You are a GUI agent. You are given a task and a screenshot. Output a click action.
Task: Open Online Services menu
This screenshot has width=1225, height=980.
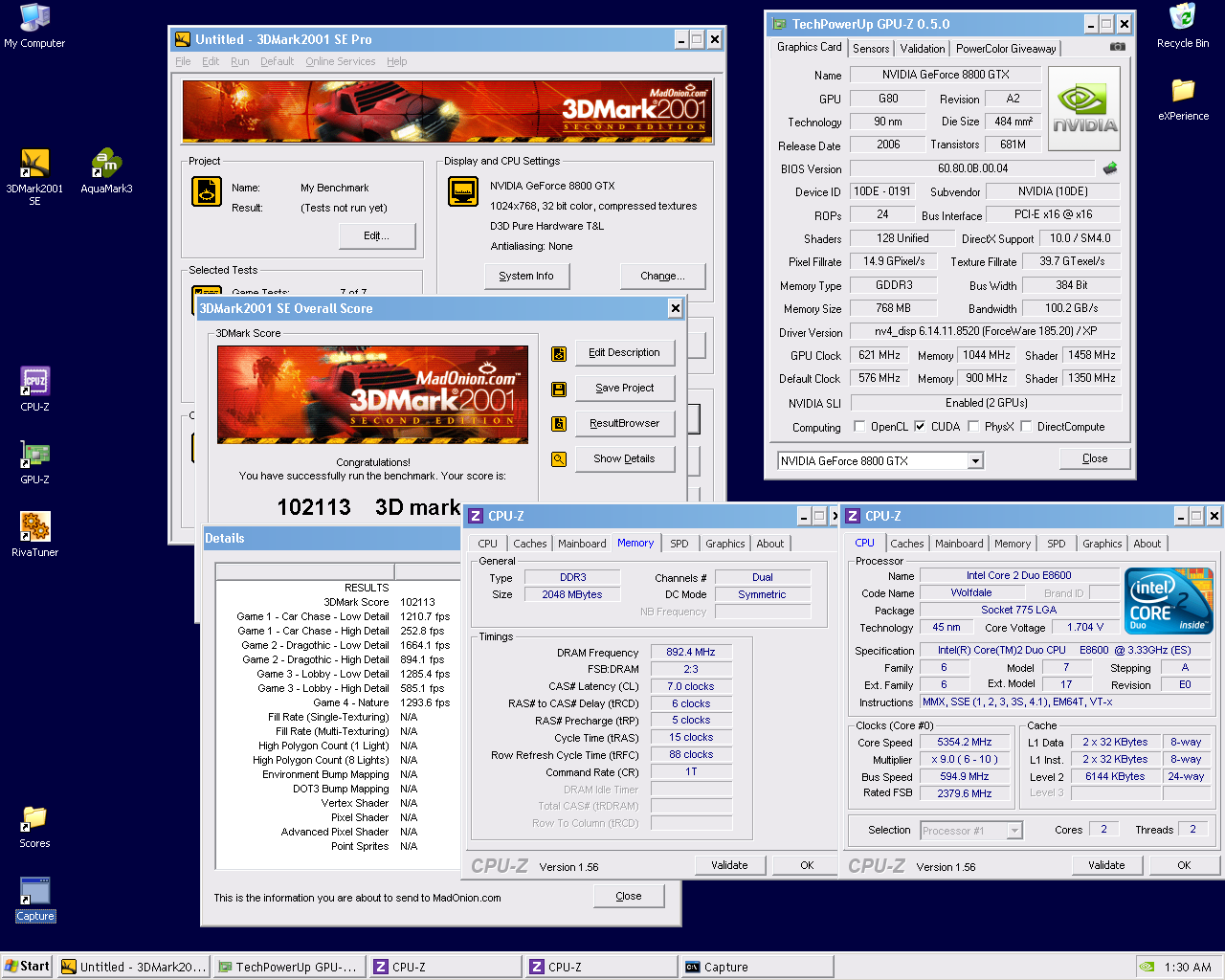pos(341,61)
